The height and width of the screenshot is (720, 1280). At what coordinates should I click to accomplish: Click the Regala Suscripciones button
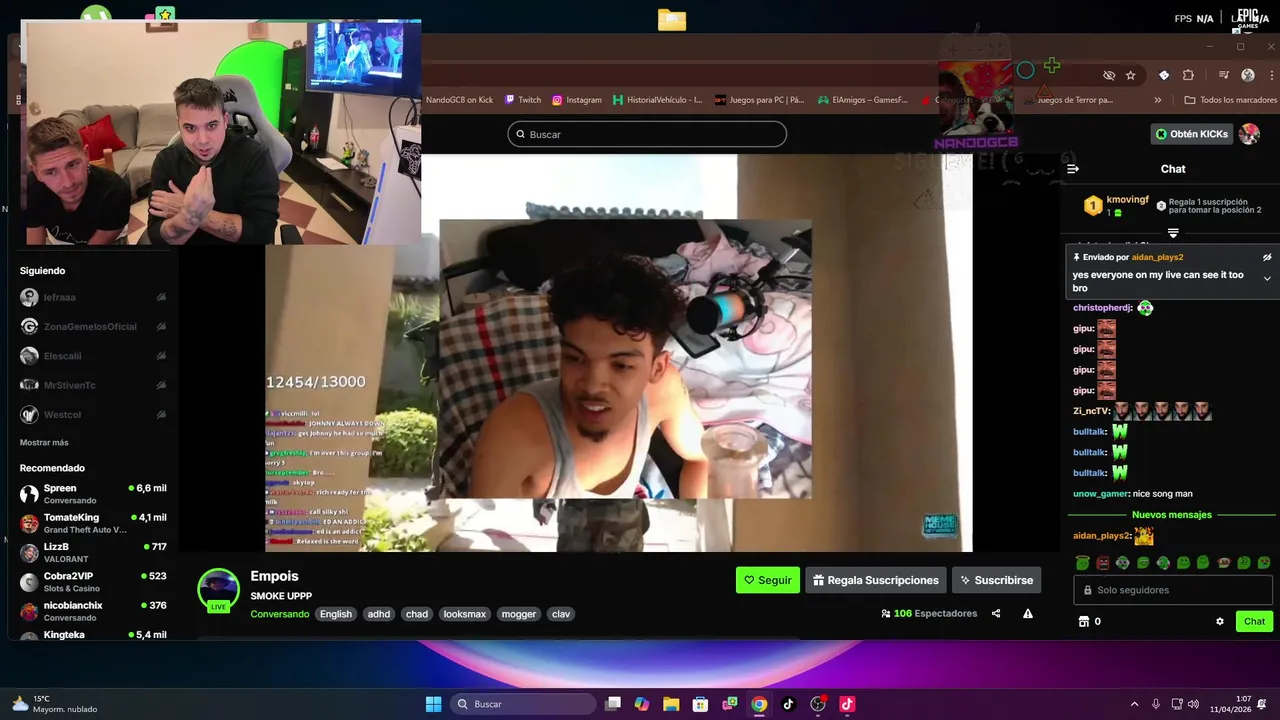[876, 580]
